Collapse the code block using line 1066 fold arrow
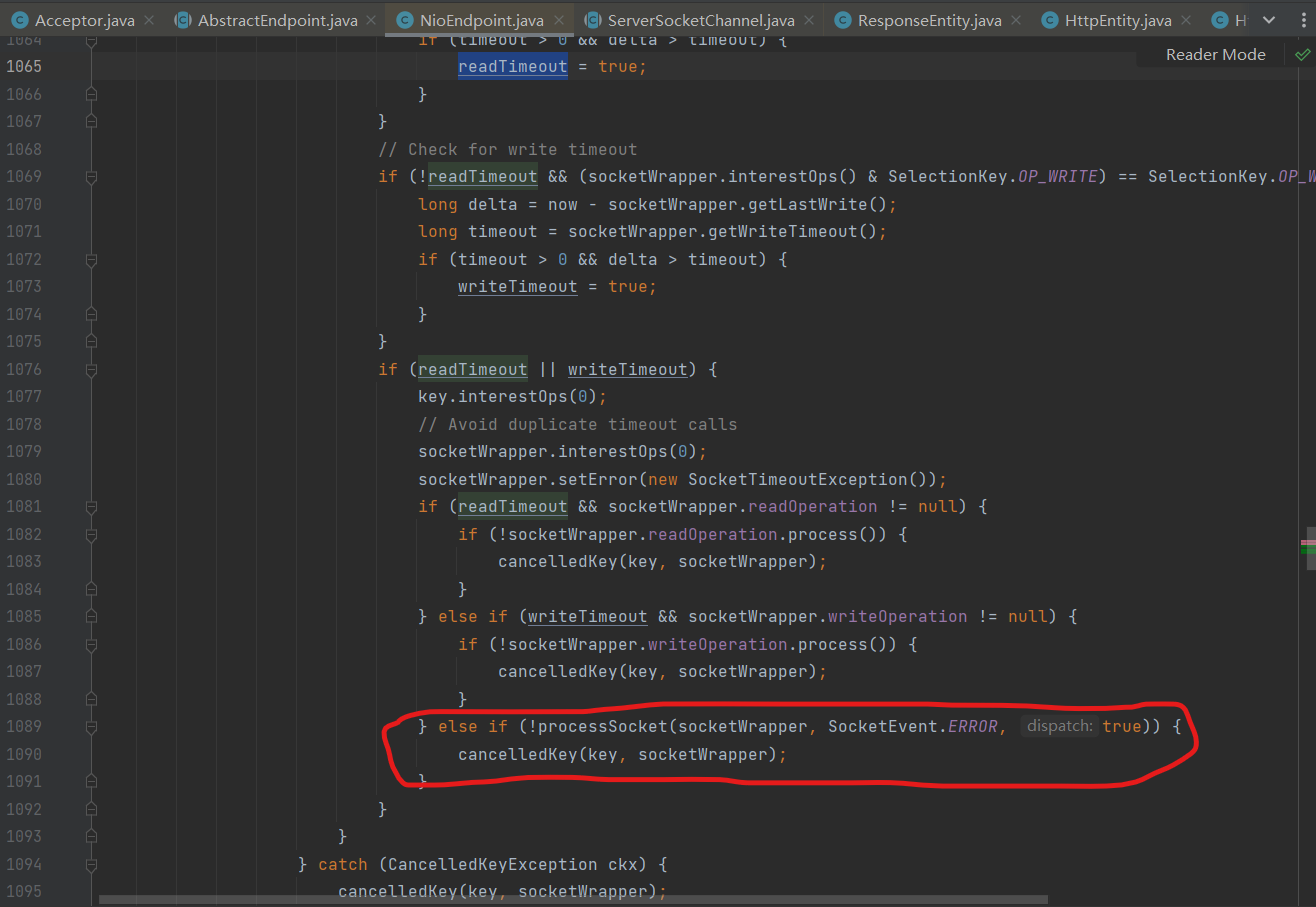 (x=91, y=92)
